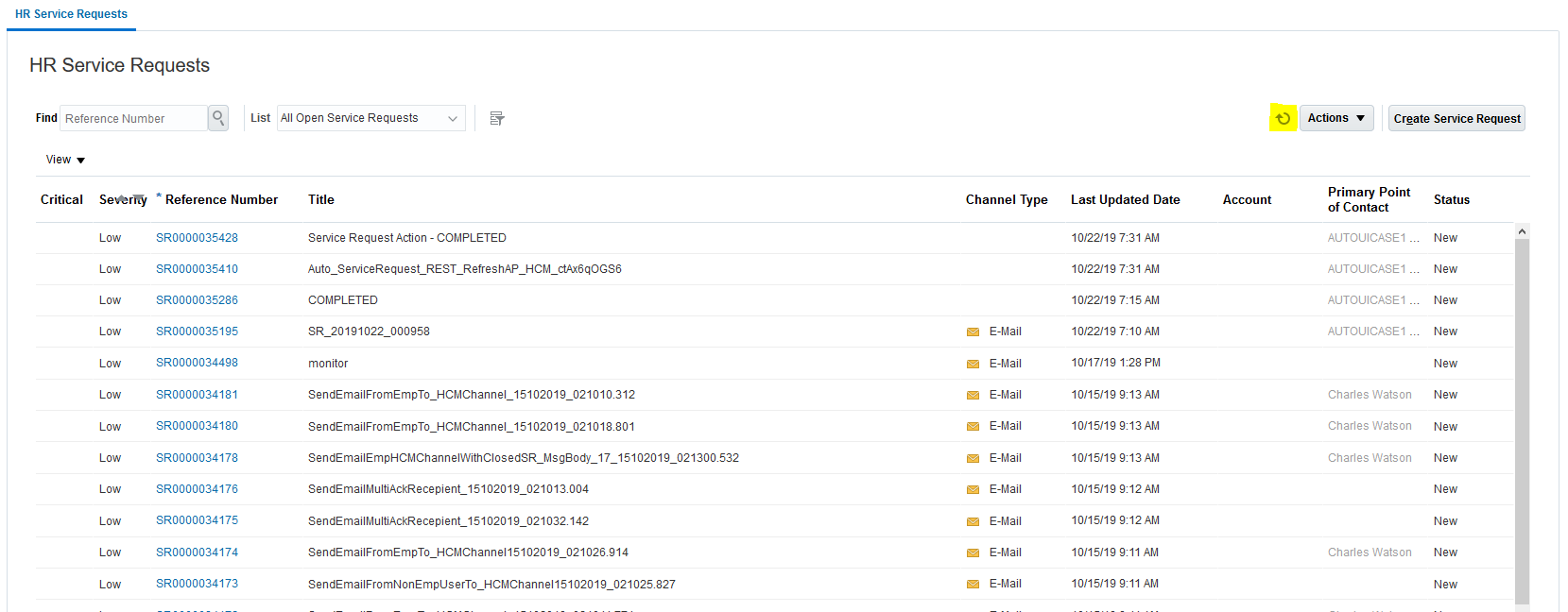Click the envelope icon in the monitor row

click(x=973, y=364)
